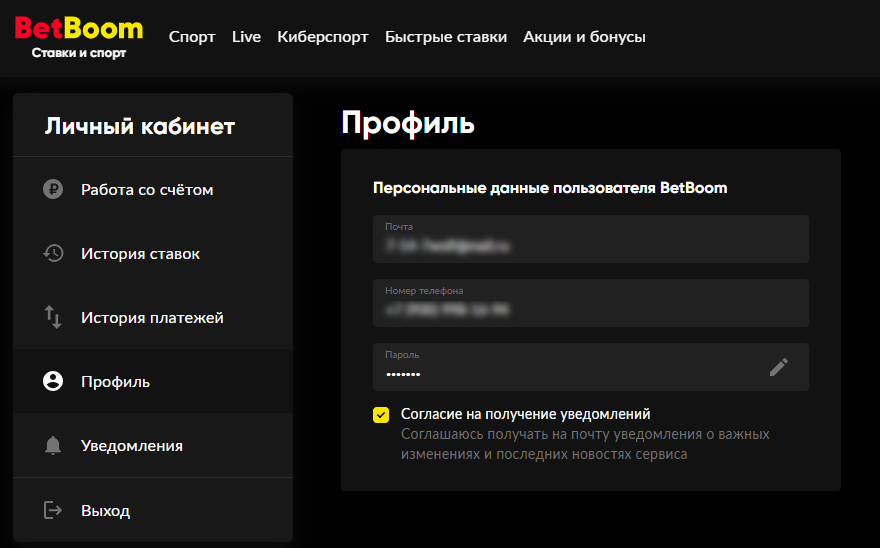Click the Соглашаюсь получать на почту description text
The height and width of the screenshot is (548, 880).
pyautogui.click(x=585, y=444)
